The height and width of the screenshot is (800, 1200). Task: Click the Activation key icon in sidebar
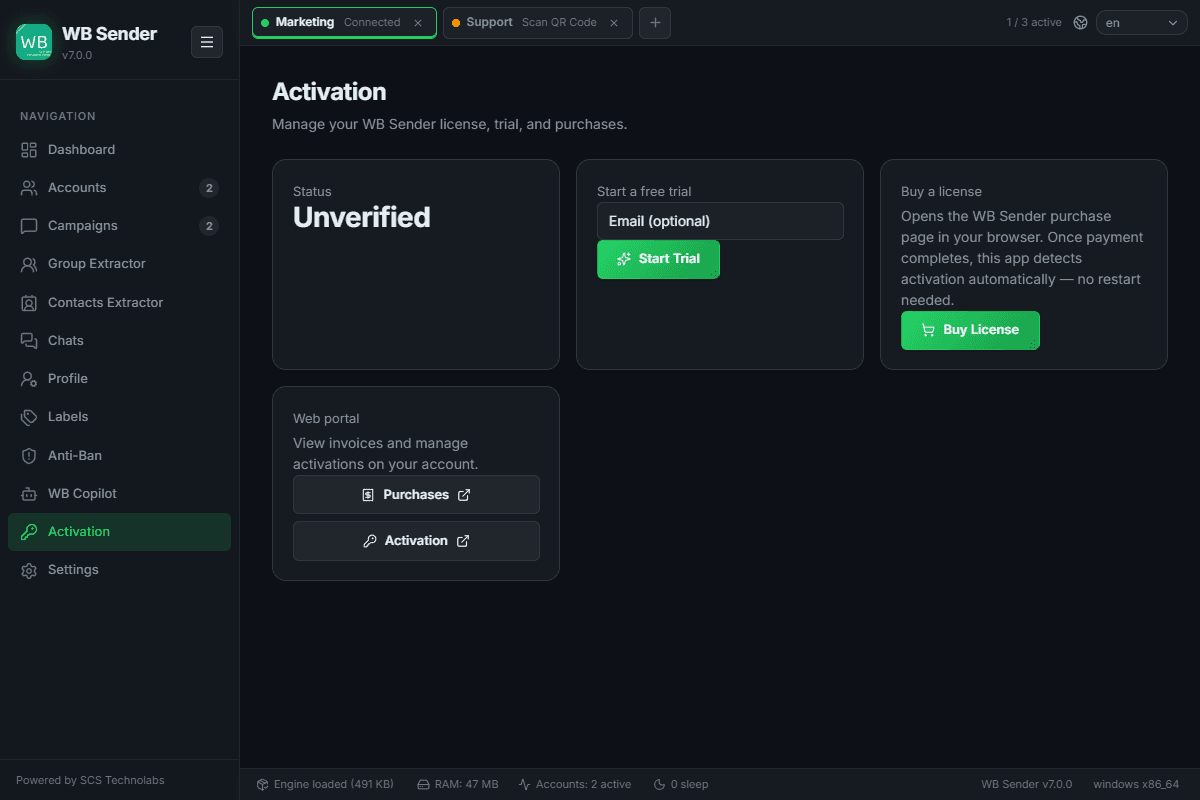click(x=29, y=532)
